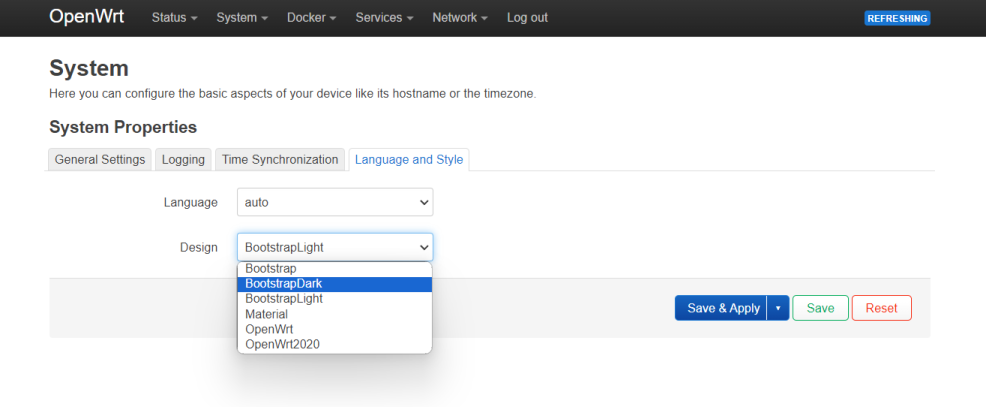
Task: Open the Status menu
Action: coord(174,18)
